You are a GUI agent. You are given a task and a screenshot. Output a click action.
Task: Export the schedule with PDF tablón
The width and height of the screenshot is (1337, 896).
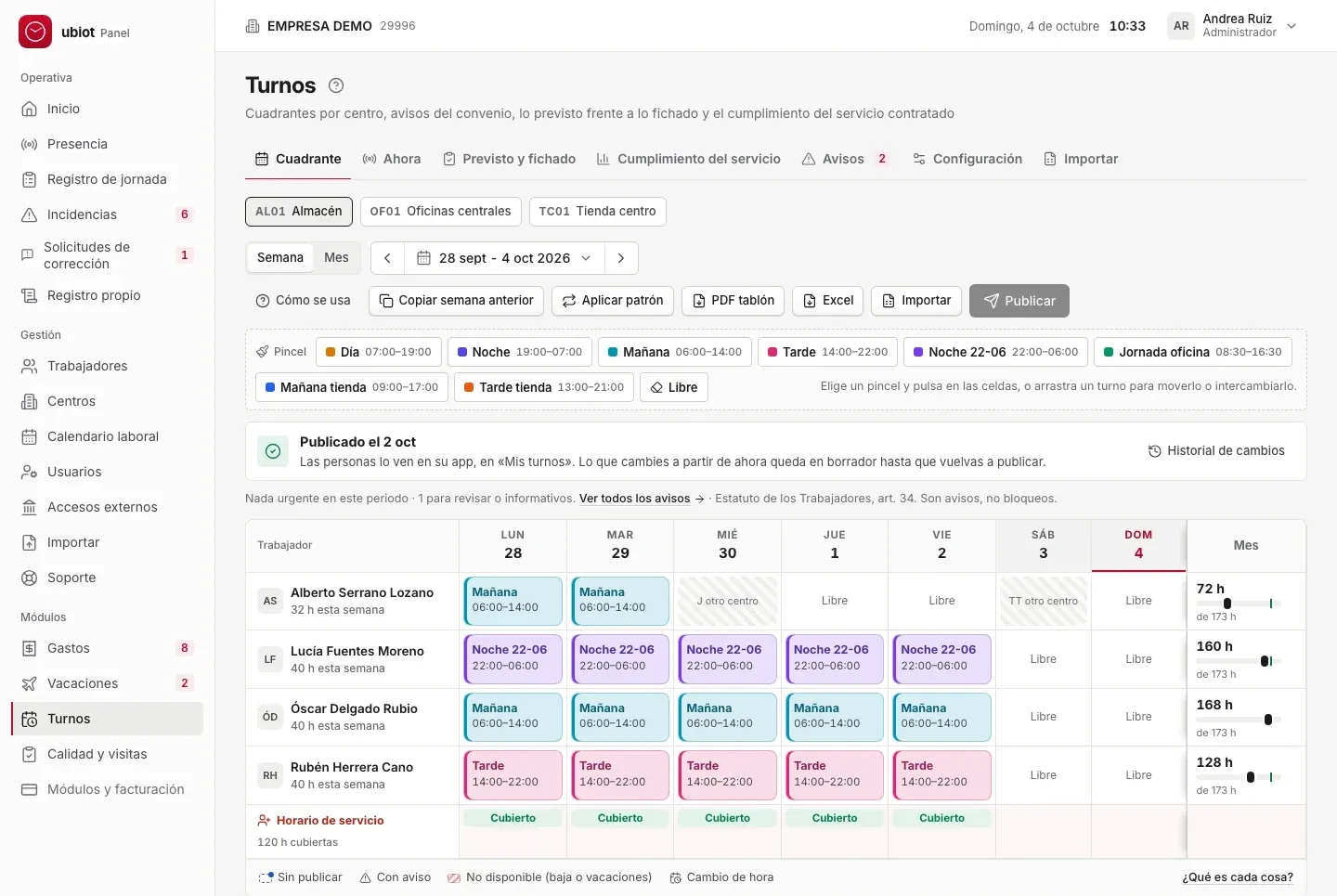tap(733, 301)
